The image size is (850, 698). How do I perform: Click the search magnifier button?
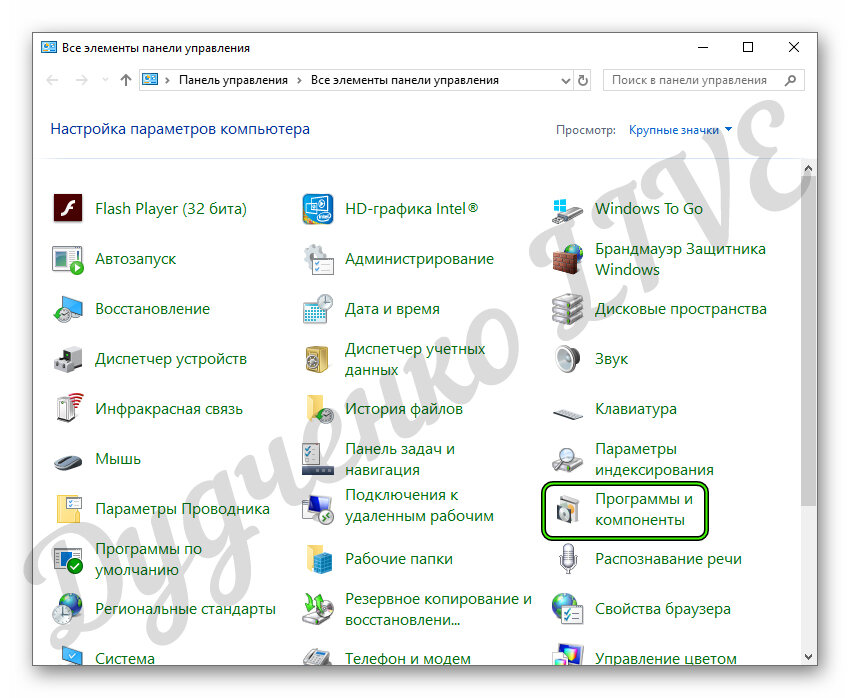pyautogui.click(x=790, y=80)
